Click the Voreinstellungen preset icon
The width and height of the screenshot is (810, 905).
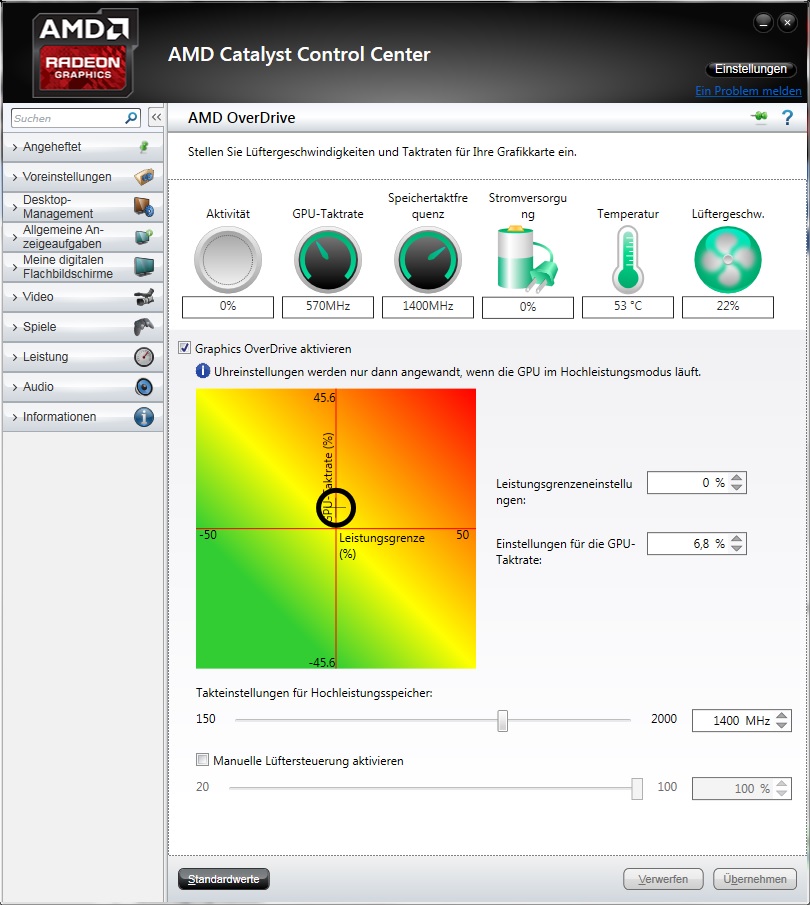tap(144, 176)
